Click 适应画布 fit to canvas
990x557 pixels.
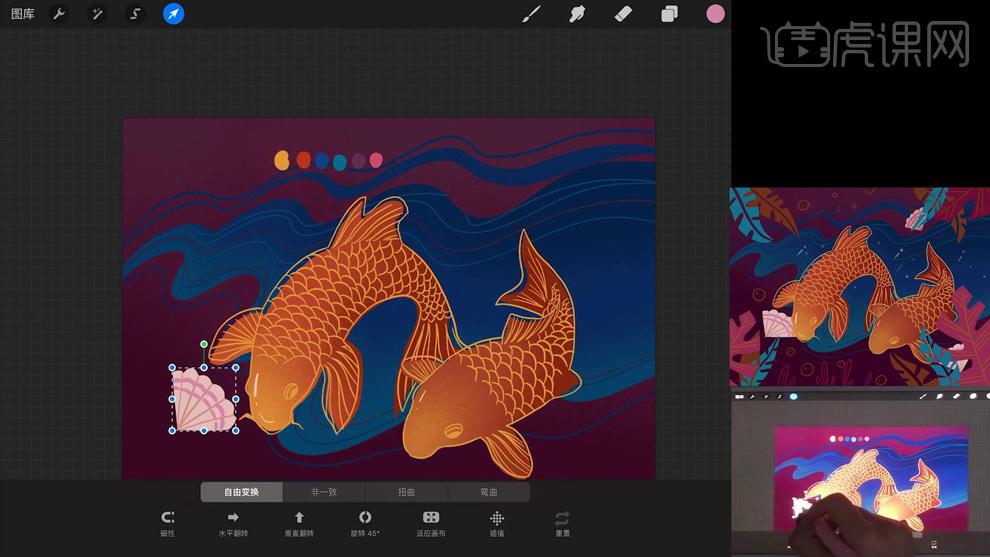point(431,524)
